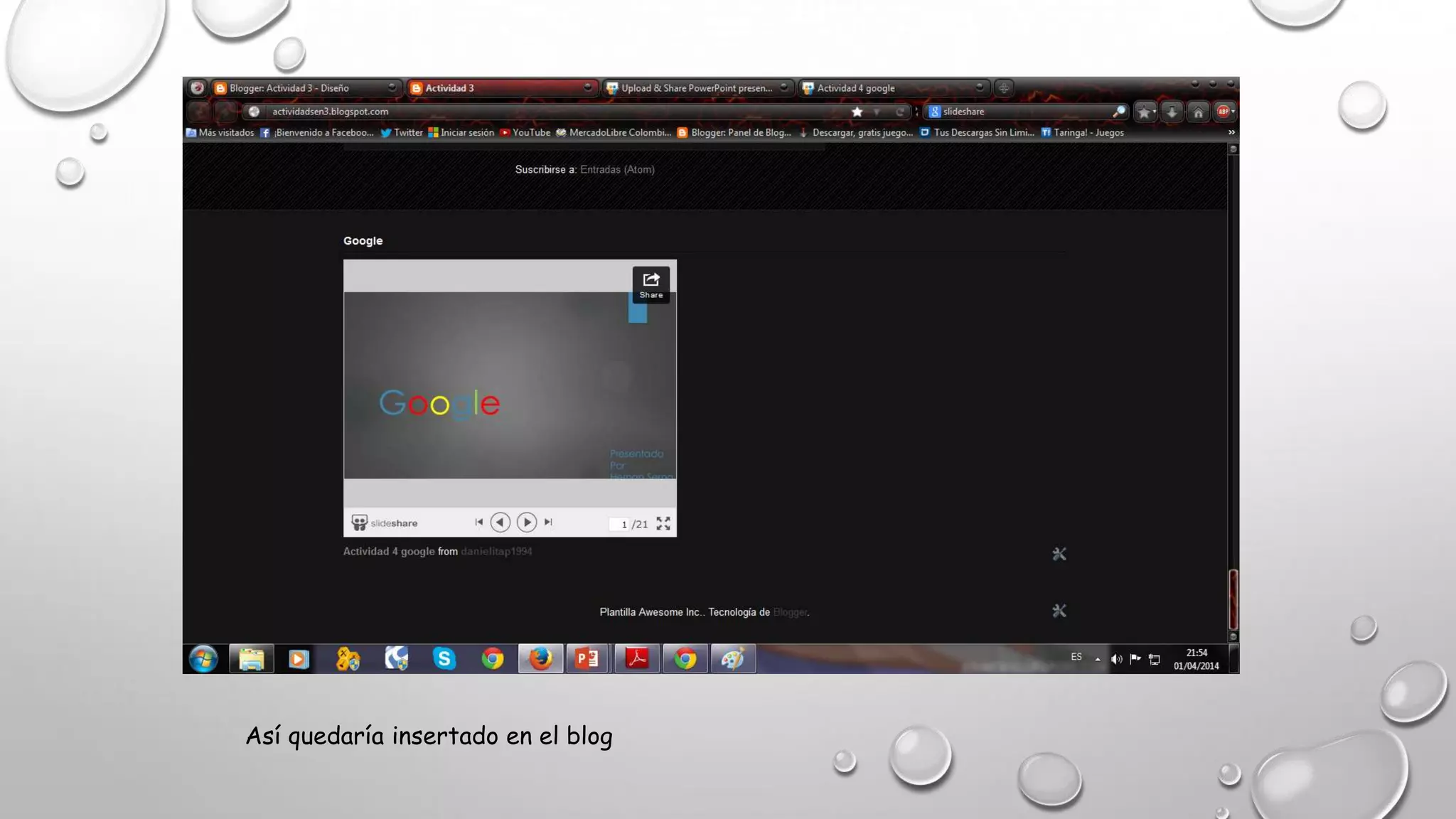This screenshot has height=819, width=1456.
Task: Open the YouTube bookmark
Action: point(525,133)
